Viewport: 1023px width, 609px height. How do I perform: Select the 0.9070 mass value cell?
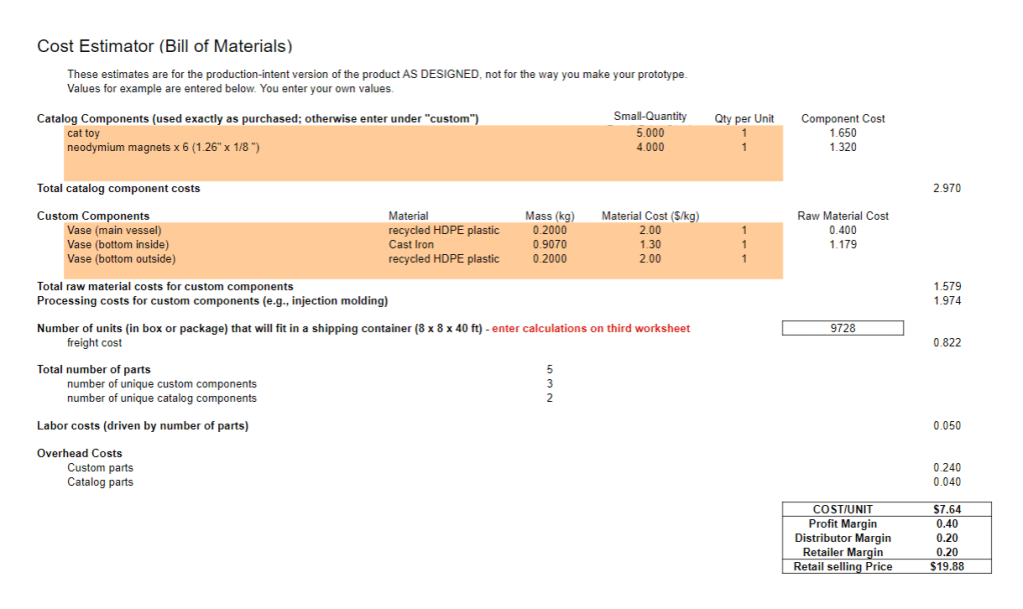(x=547, y=245)
